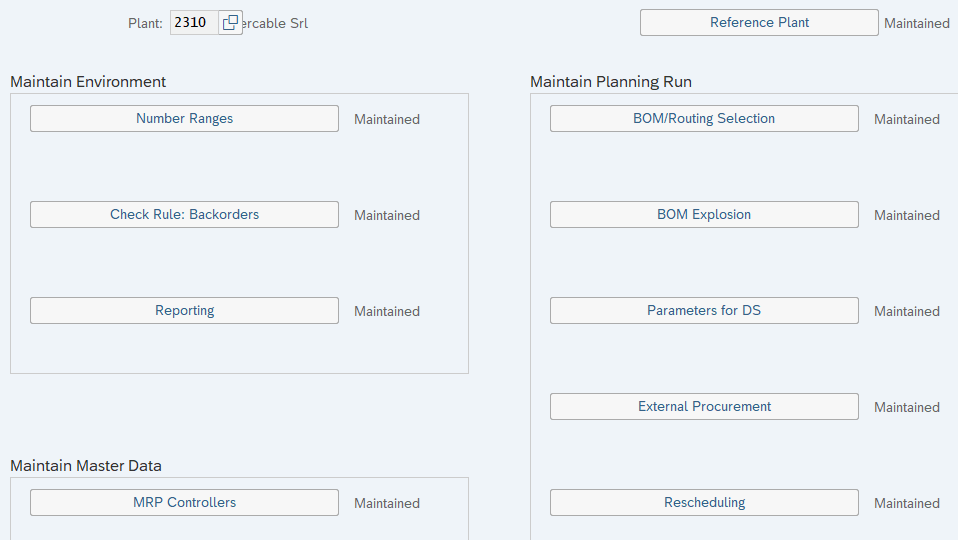Screen dimensions: 958x540
Task: Open Number Ranges maintenance
Action: click(184, 119)
